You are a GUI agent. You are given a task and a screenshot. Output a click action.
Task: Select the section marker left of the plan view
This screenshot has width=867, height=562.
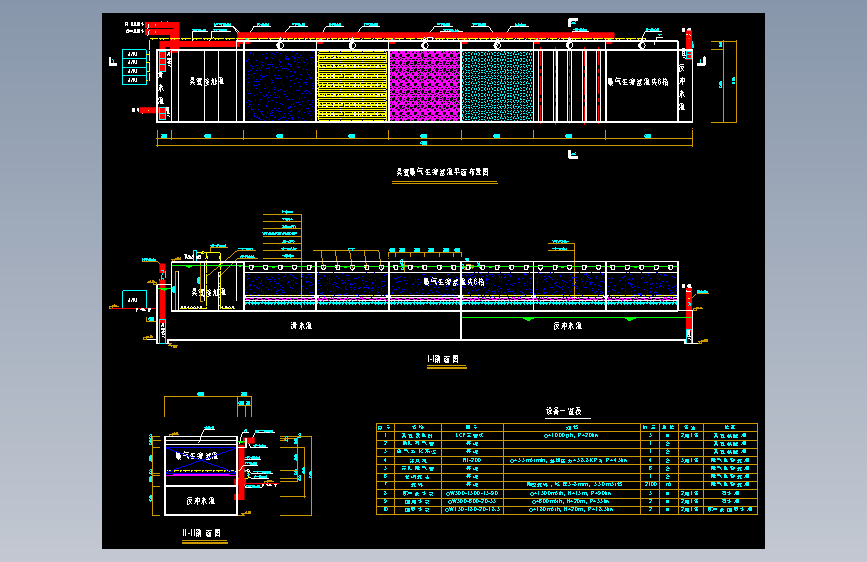(x=113, y=61)
